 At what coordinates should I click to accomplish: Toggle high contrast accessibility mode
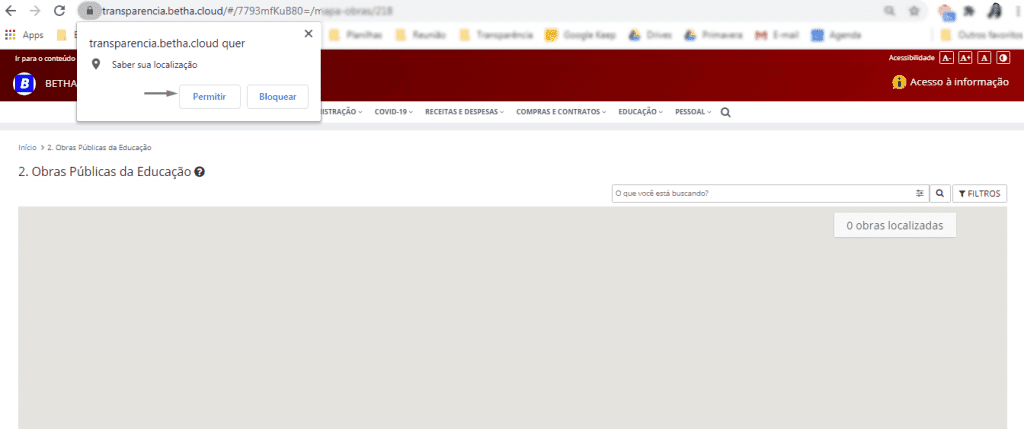1003,58
